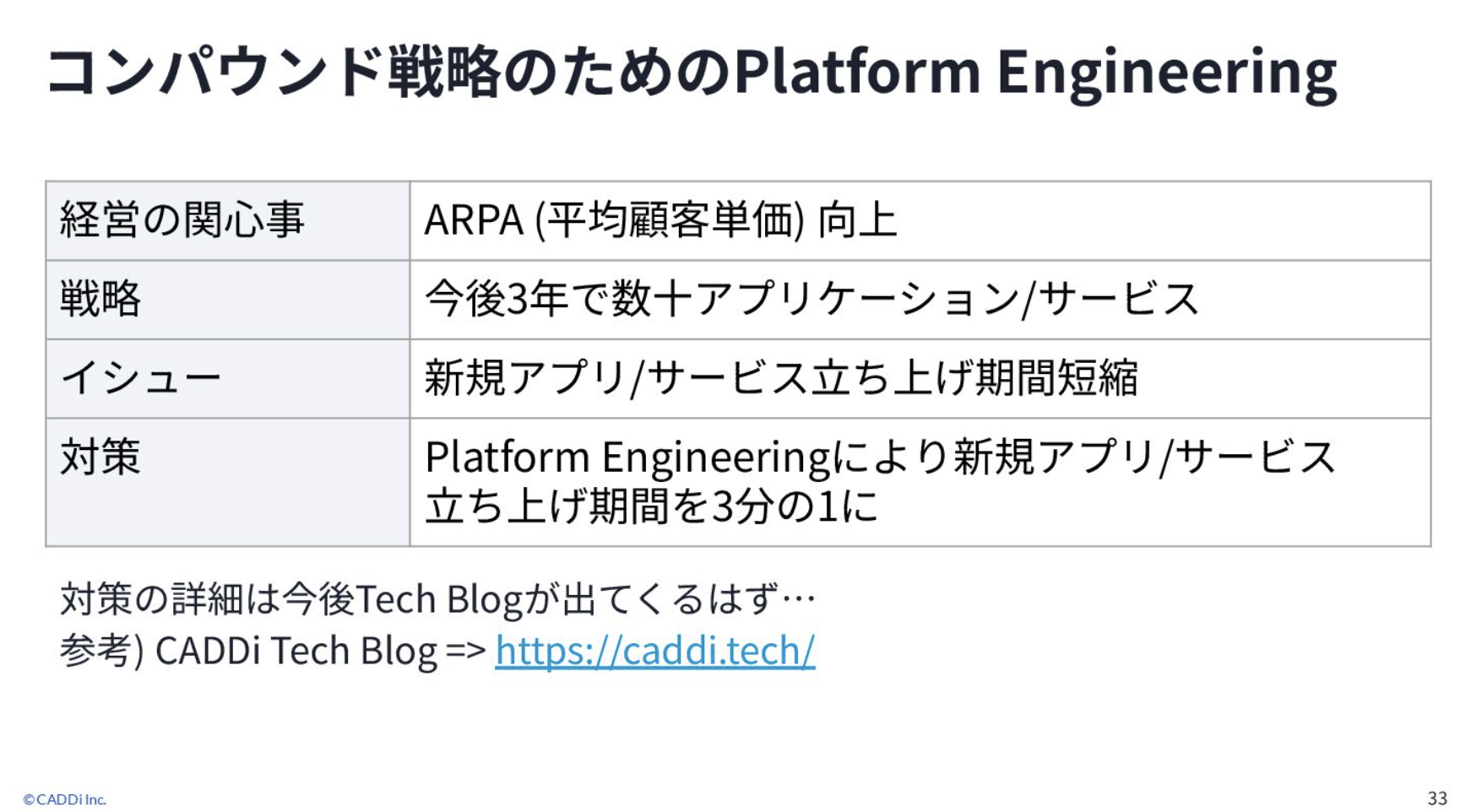Click the 立ち上げ期間を3分の1に text line
The image size is (1471, 812).
(651, 506)
